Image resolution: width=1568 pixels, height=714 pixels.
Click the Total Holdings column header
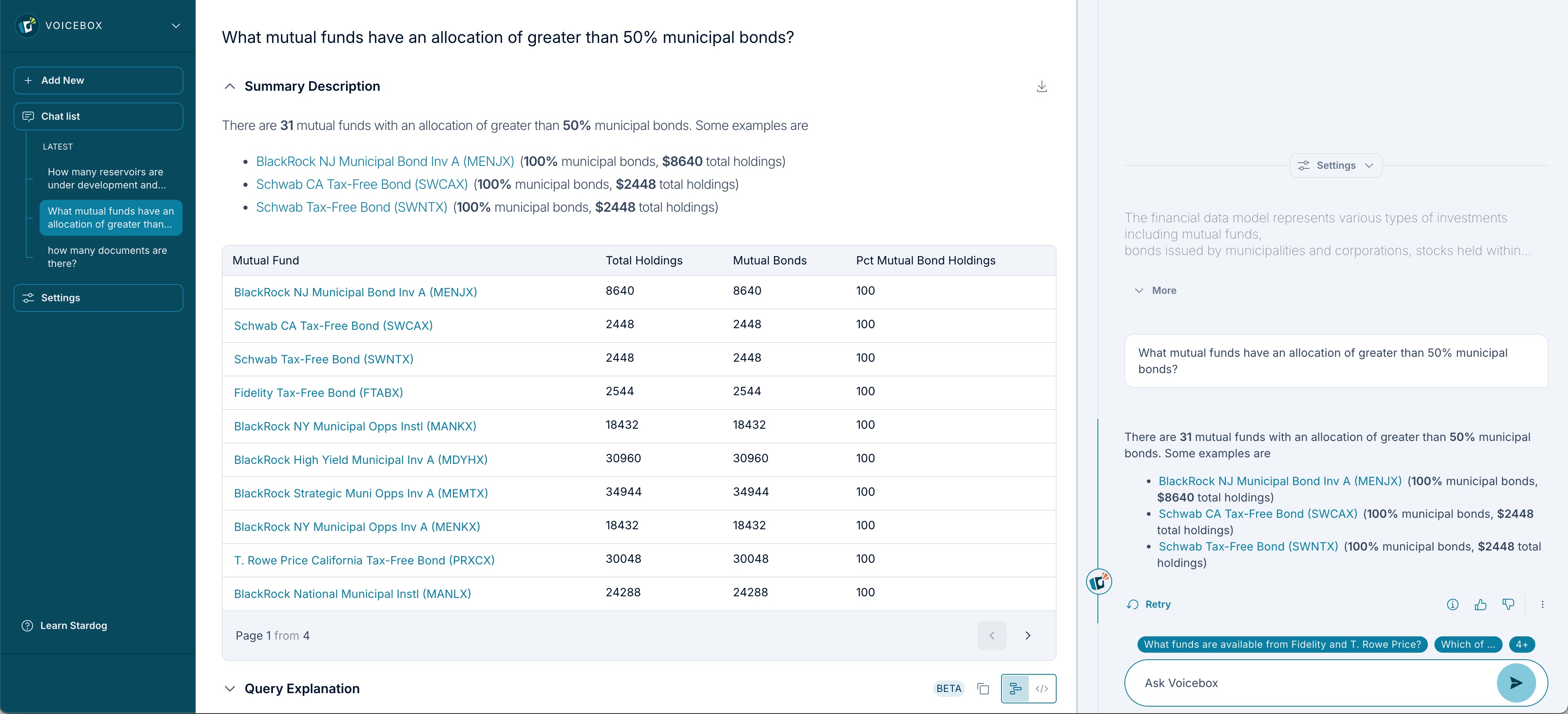(644, 261)
